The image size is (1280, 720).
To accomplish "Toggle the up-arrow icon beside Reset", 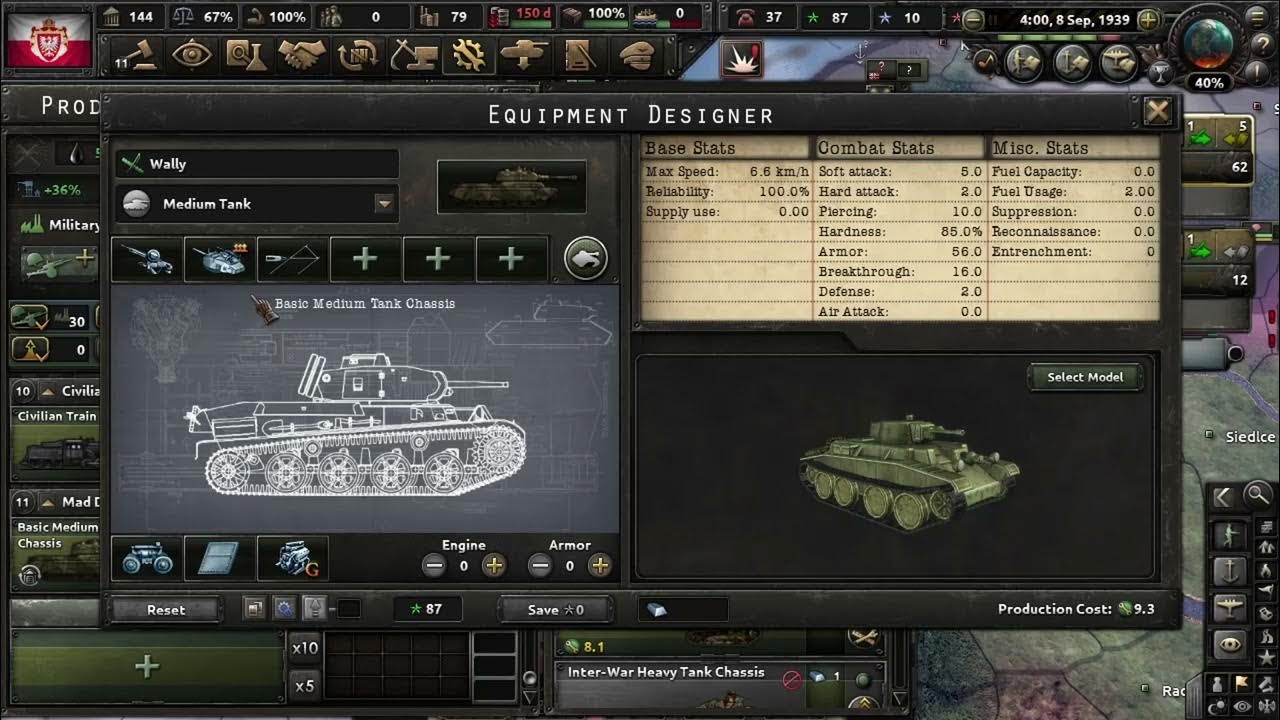I will tap(314, 608).
